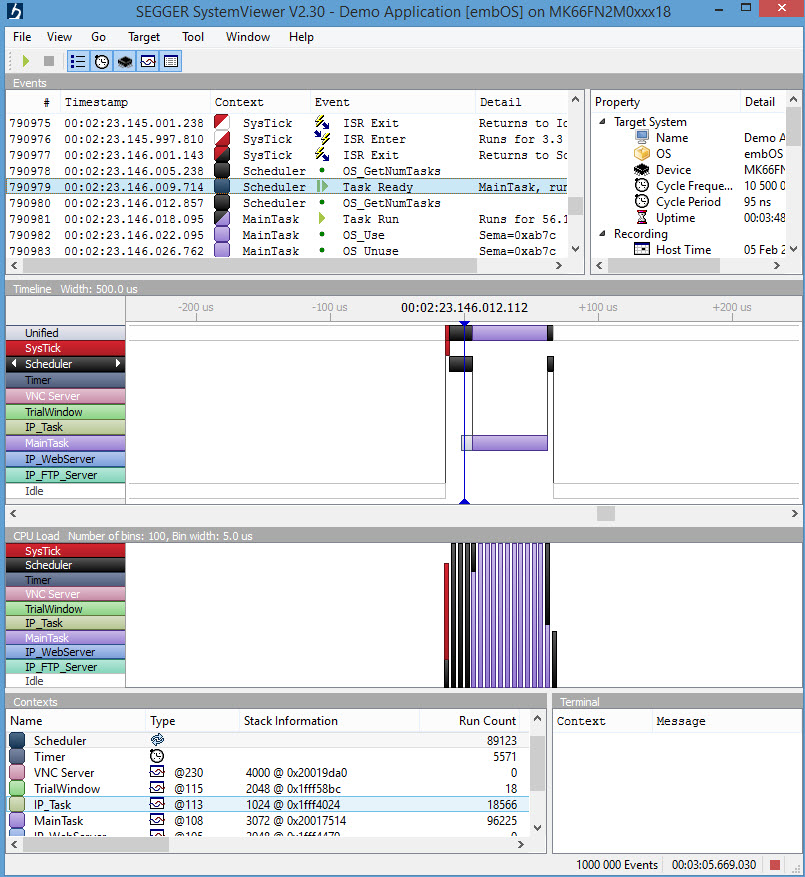Select the MainTask row label in Timeline
Viewport: 805px width, 877px height.
pyautogui.click(x=65, y=443)
